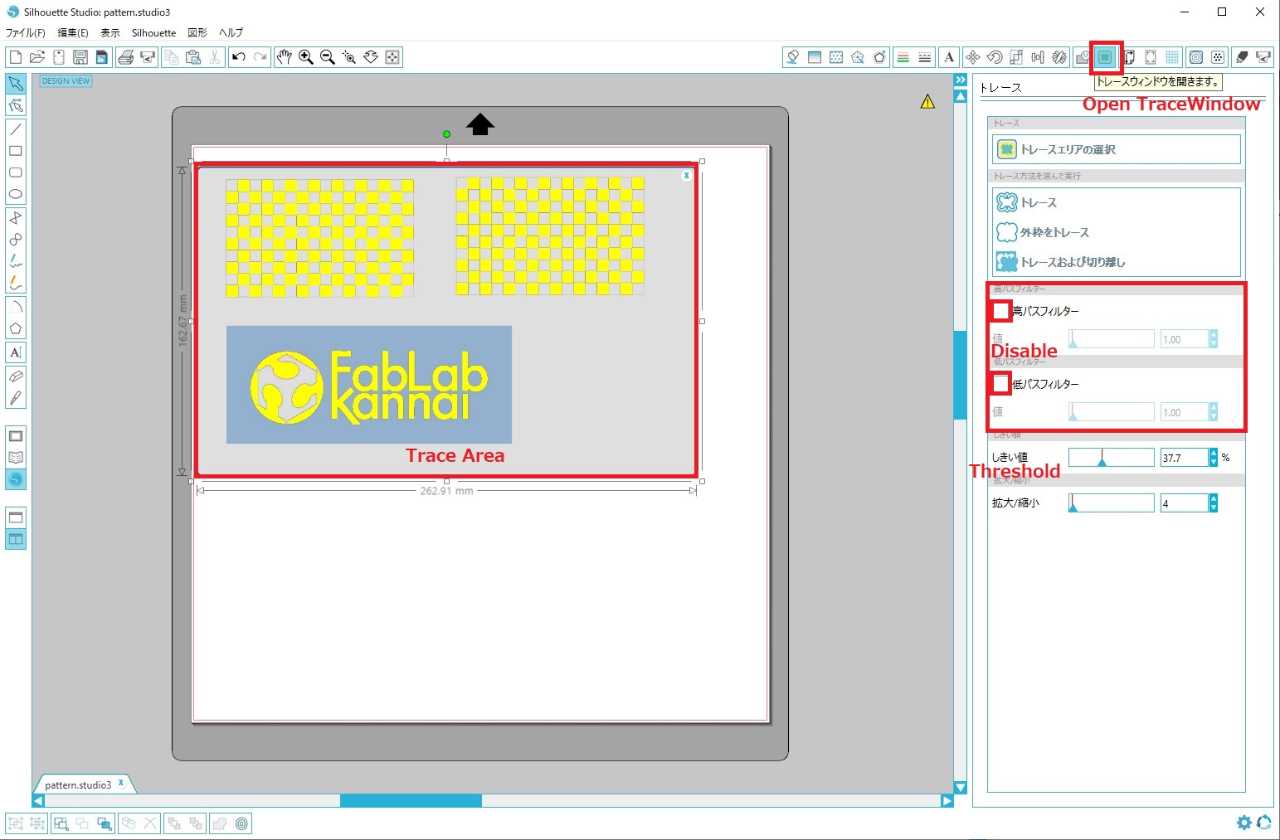Open the ヘルプ menu
This screenshot has width=1280, height=840.
231,33
